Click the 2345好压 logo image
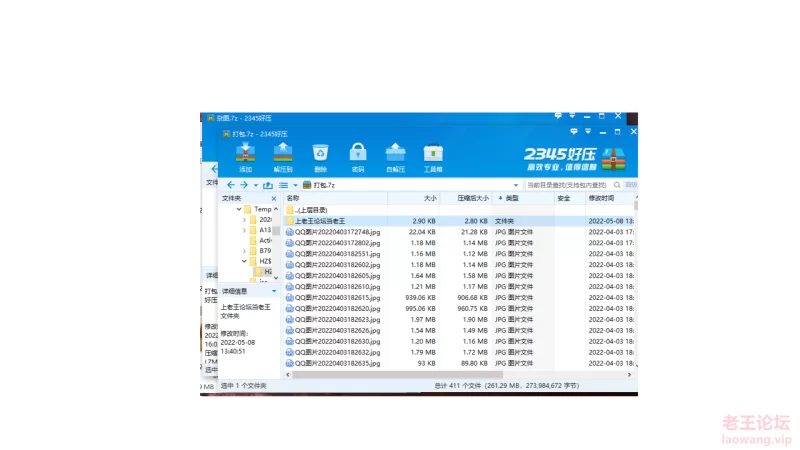The image size is (800, 450). click(x=575, y=159)
